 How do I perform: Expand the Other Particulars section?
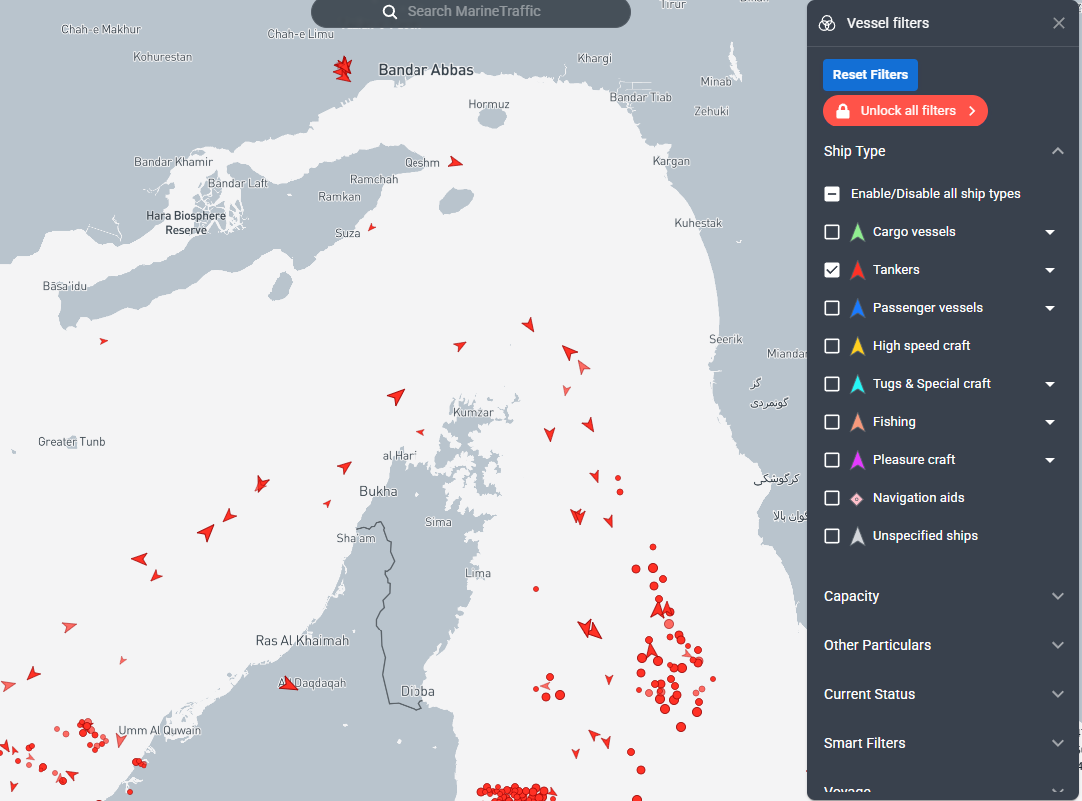coord(943,645)
